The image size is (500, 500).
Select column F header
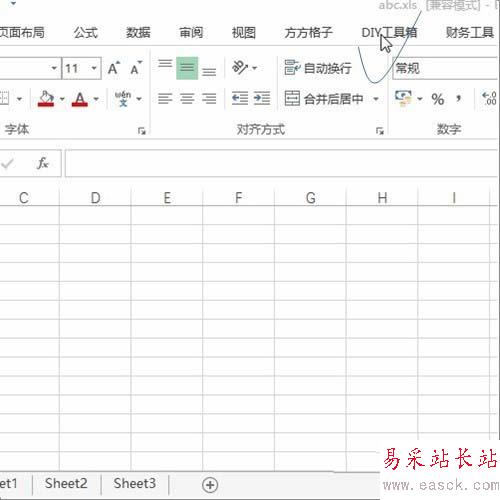click(x=239, y=198)
